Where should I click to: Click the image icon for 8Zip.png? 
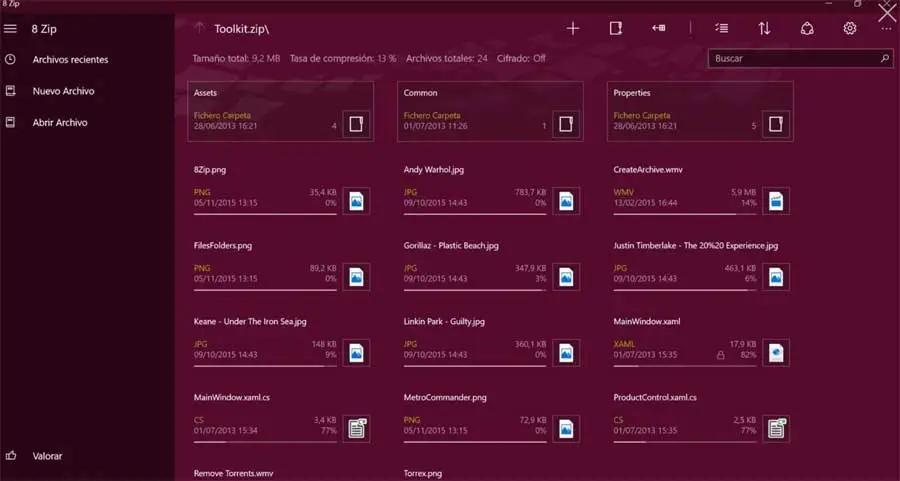(356, 201)
